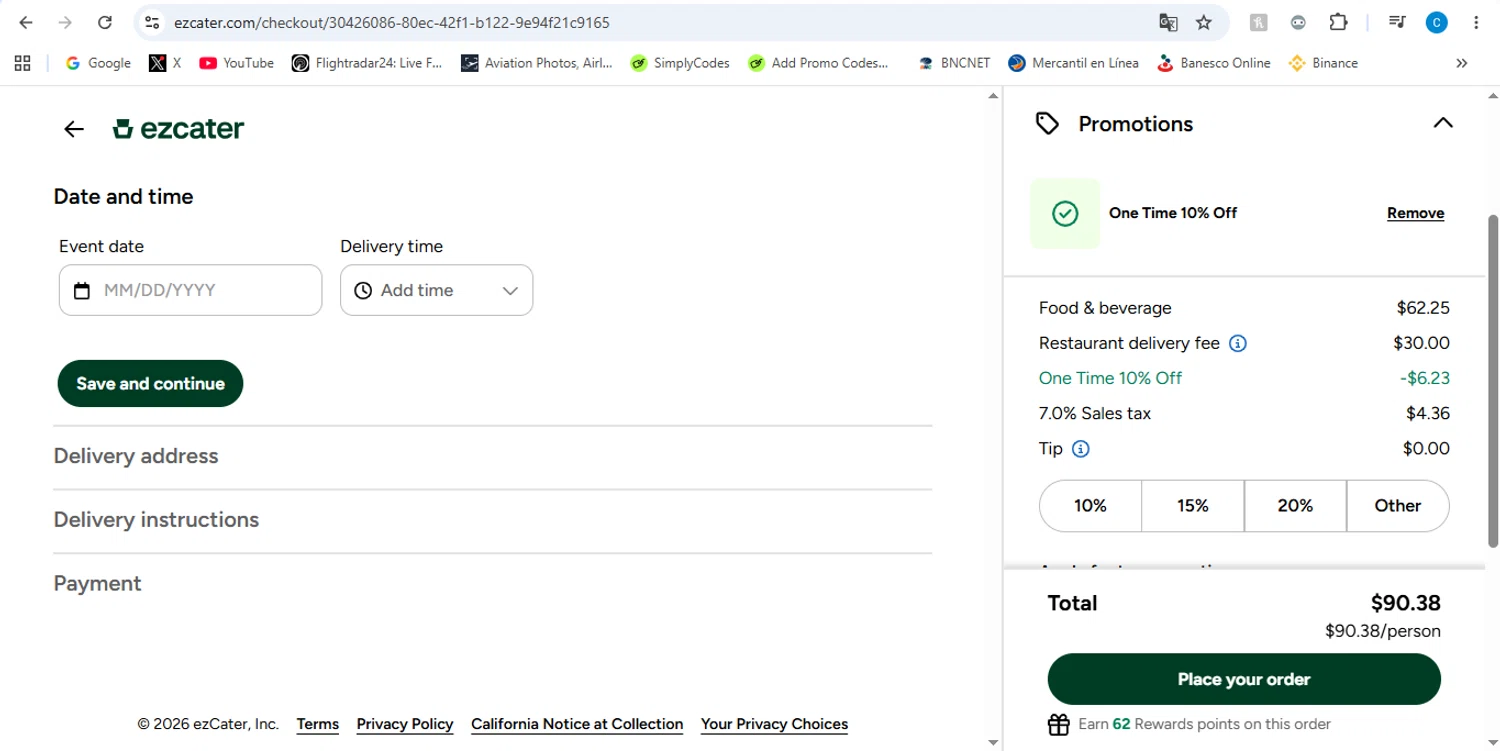Open the Mercantil en Línea bookmark
Viewport: 1500px width, 751px height.
pyautogui.click(x=1074, y=63)
